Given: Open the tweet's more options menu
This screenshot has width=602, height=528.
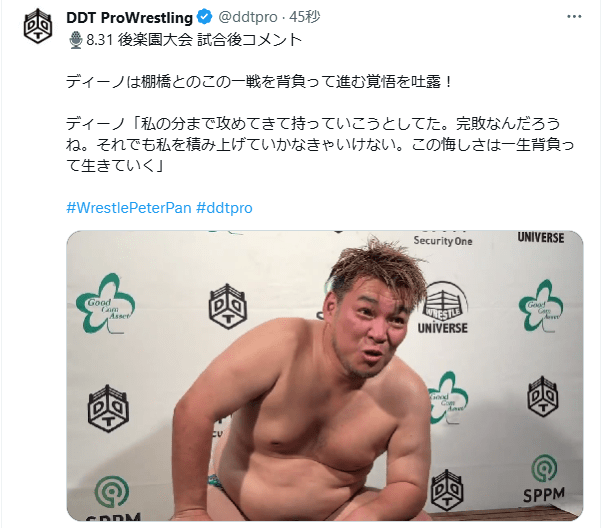Looking at the screenshot, I should click(574, 17).
